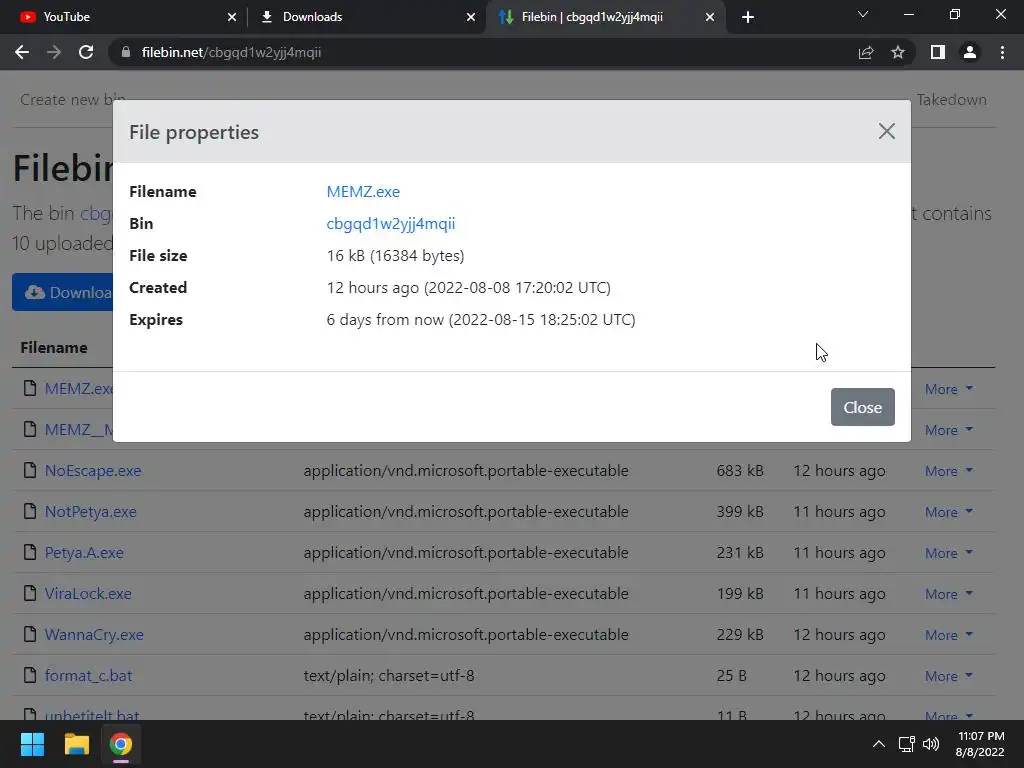This screenshot has height=768, width=1024.
Task: Open the network tray icon
Action: click(x=906, y=744)
